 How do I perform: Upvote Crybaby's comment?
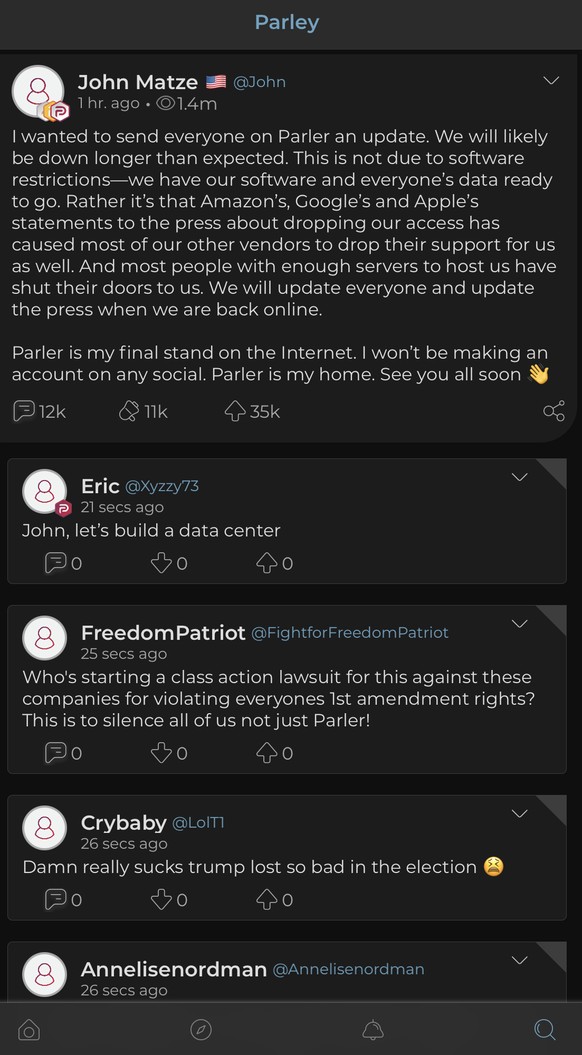pyautogui.click(x=267, y=900)
